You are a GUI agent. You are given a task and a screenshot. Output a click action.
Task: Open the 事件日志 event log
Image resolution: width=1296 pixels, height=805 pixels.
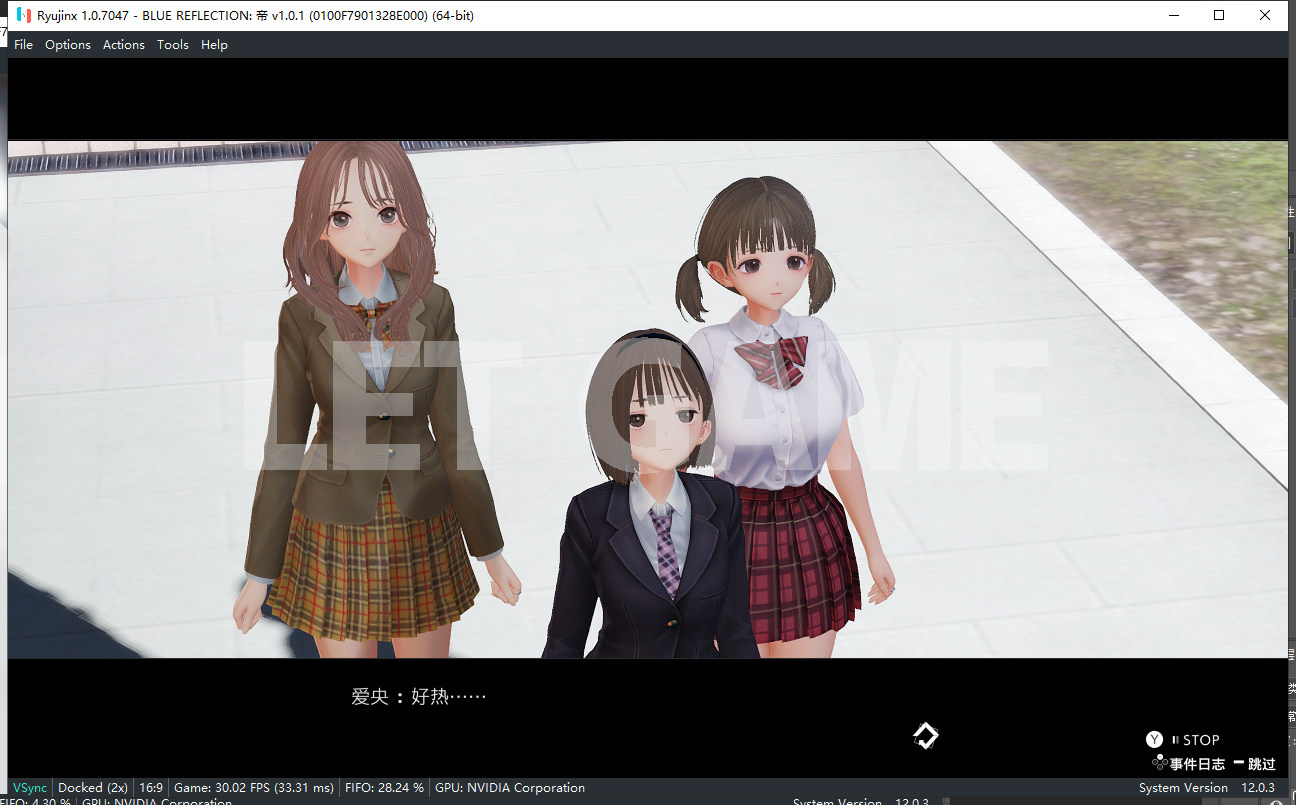tap(1197, 764)
